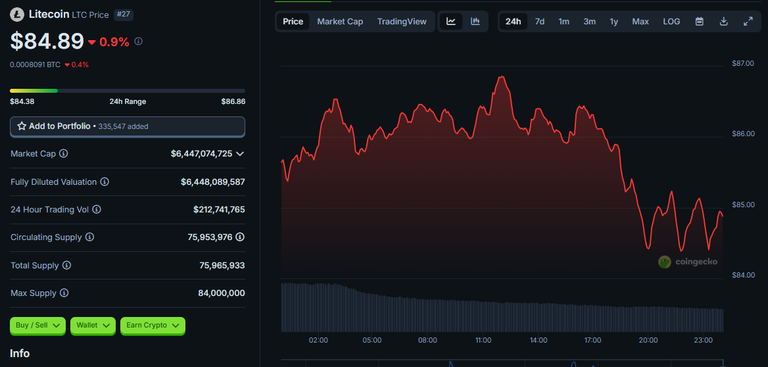Viewport: 768px width, 367px height.
Task: Download chart data icon
Action: [723, 22]
